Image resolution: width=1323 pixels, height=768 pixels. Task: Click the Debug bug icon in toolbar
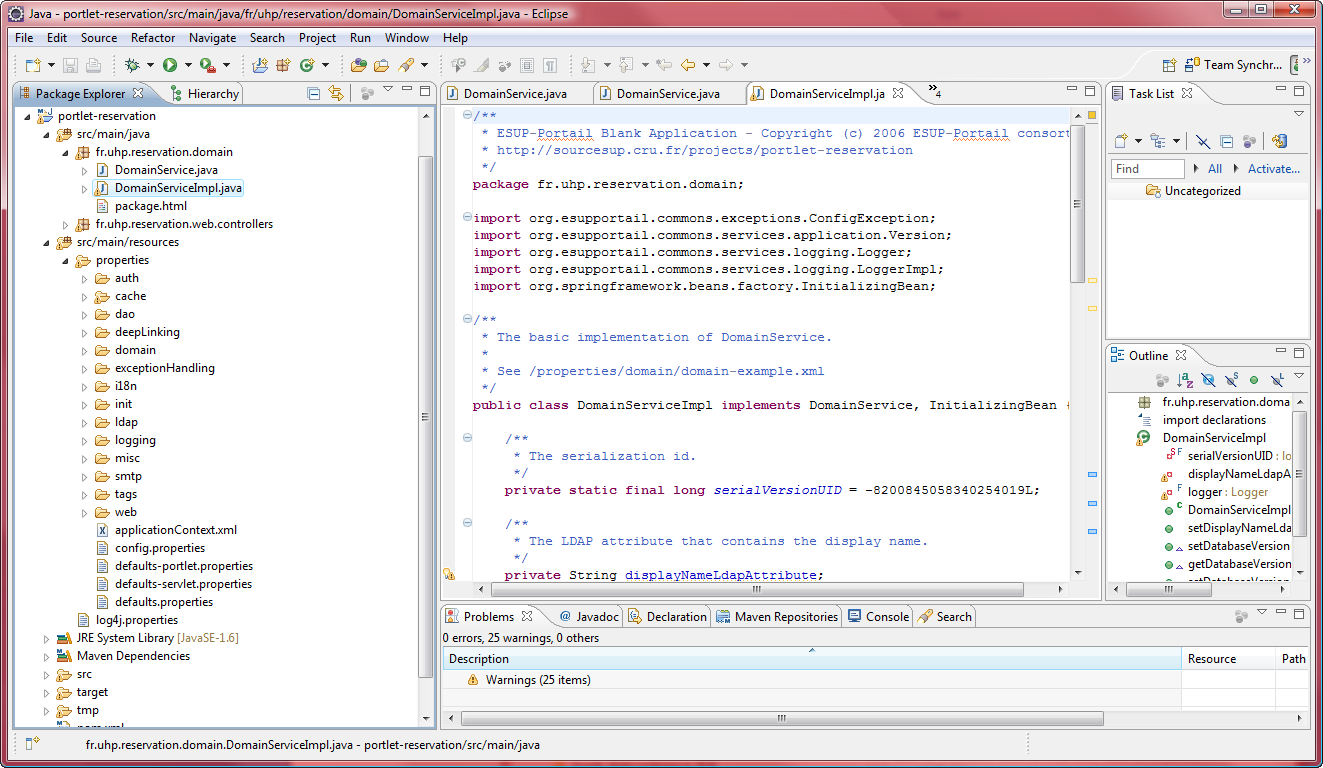[x=132, y=65]
